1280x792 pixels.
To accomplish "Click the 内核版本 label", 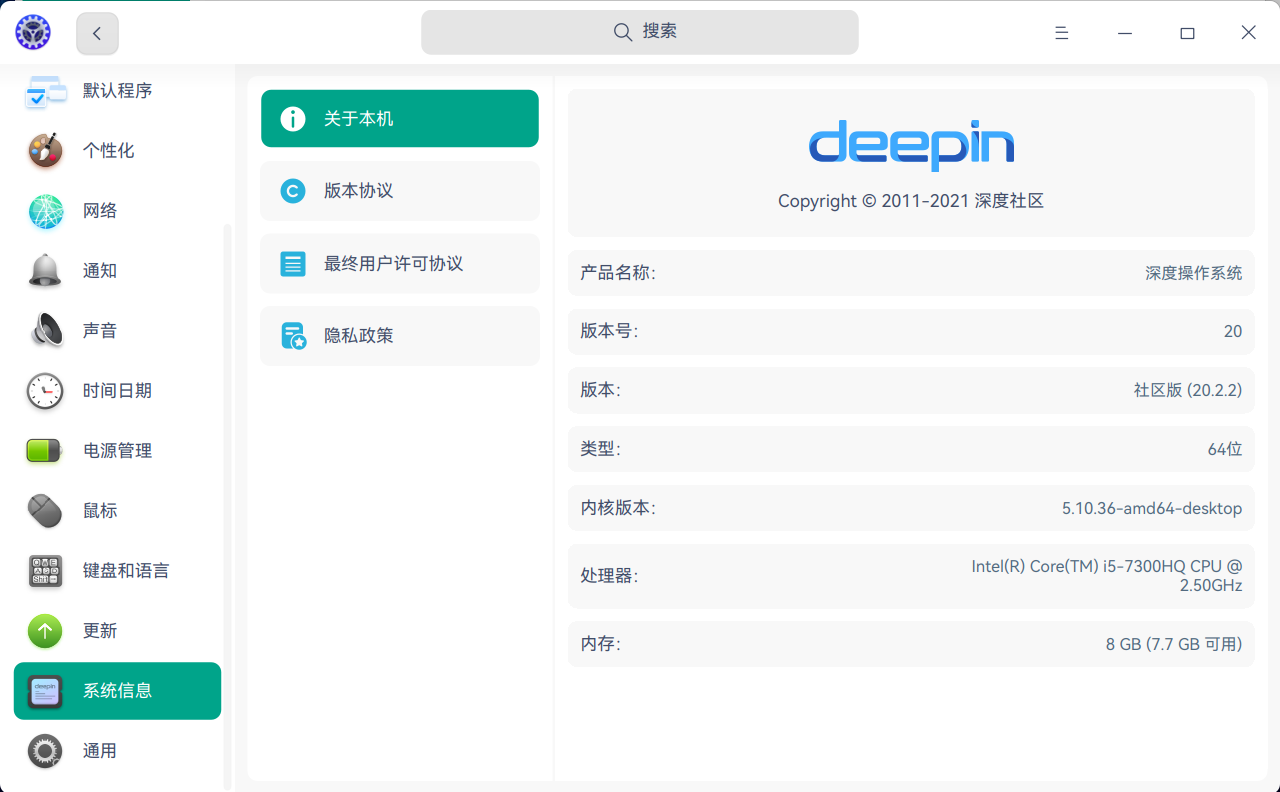I will click(x=618, y=508).
